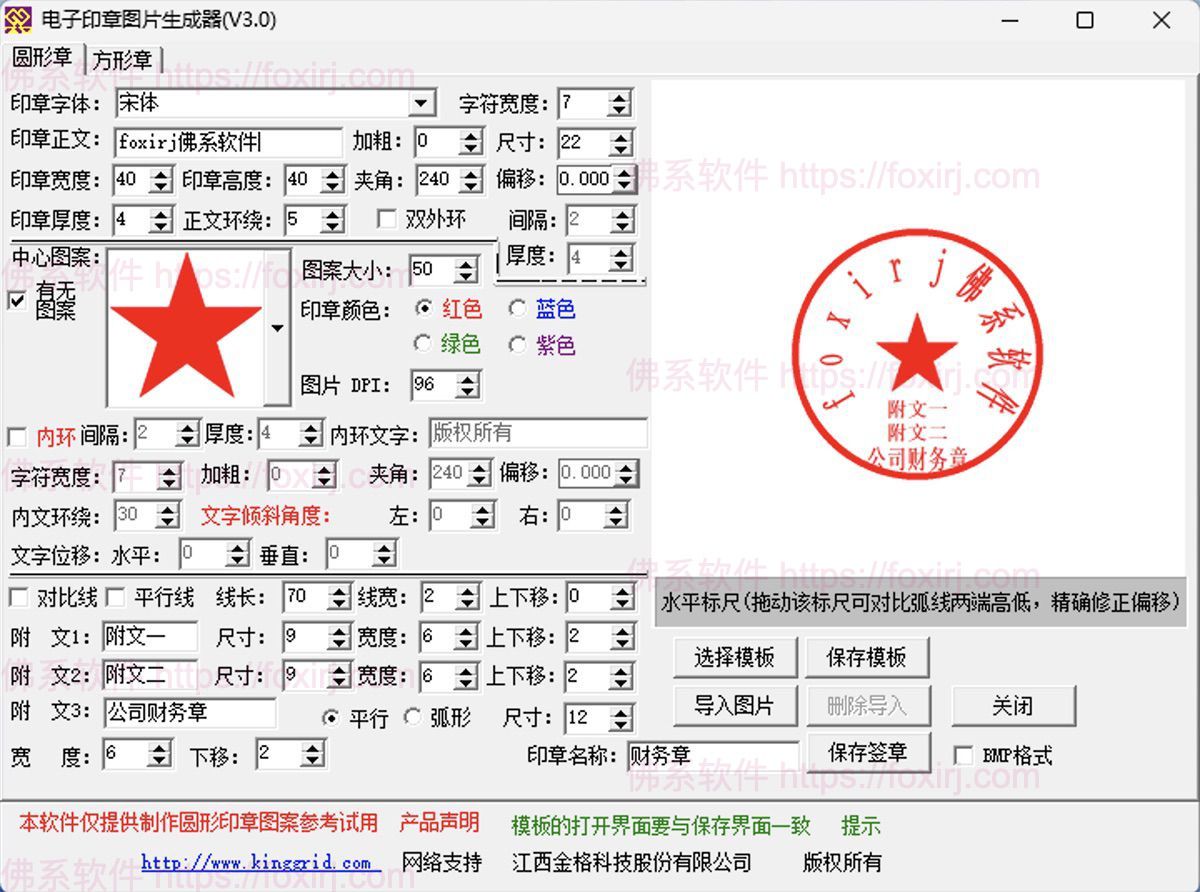Image resolution: width=1200 pixels, height=892 pixels.
Task: Click the red star center pattern thumbnail
Action: click(x=186, y=327)
